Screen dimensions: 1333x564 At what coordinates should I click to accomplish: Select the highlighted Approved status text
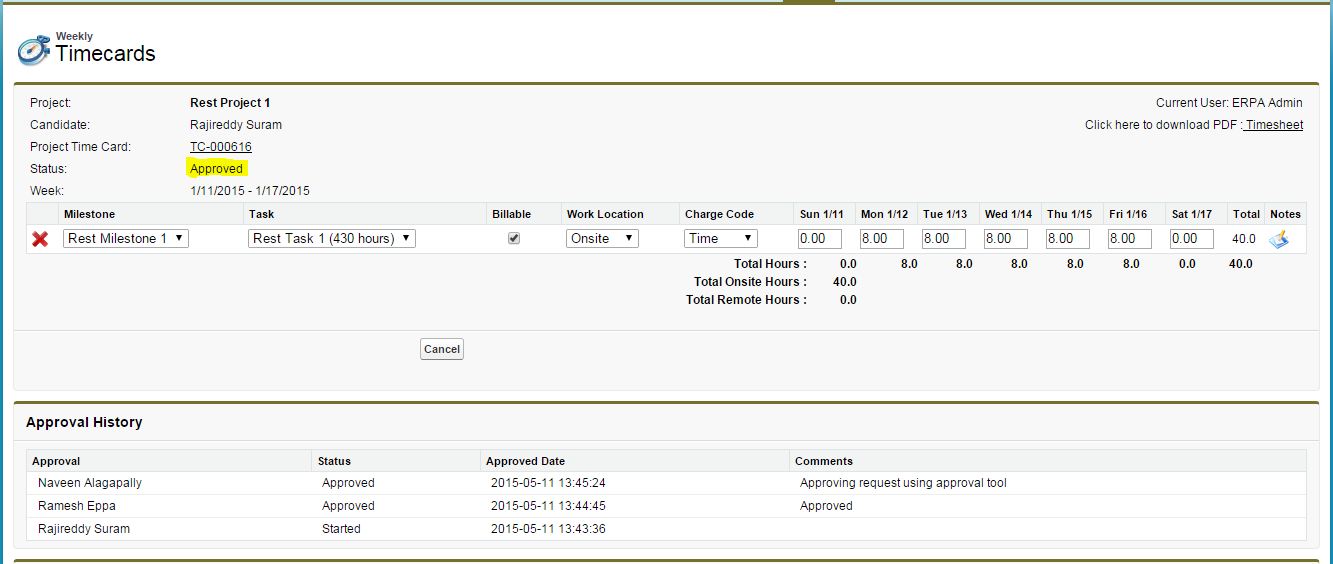click(x=217, y=169)
